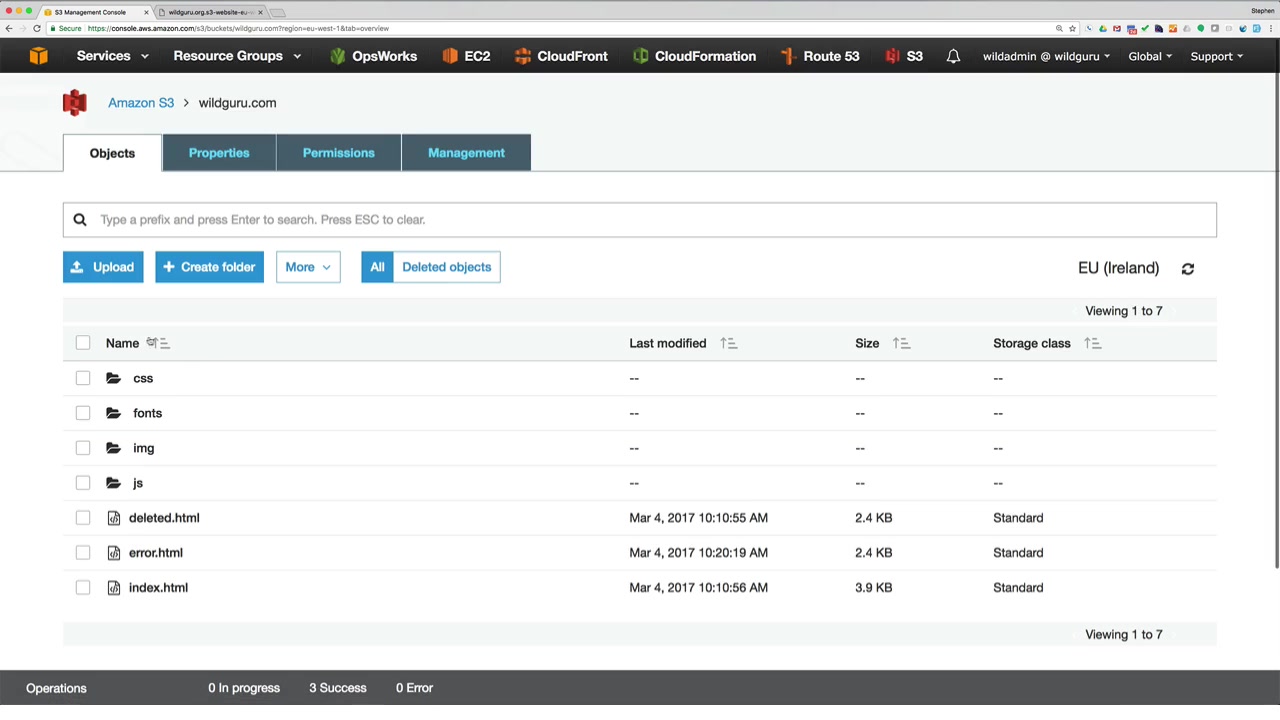Click the error.html file icon
Viewport: 1280px width, 720px height.
114,553
